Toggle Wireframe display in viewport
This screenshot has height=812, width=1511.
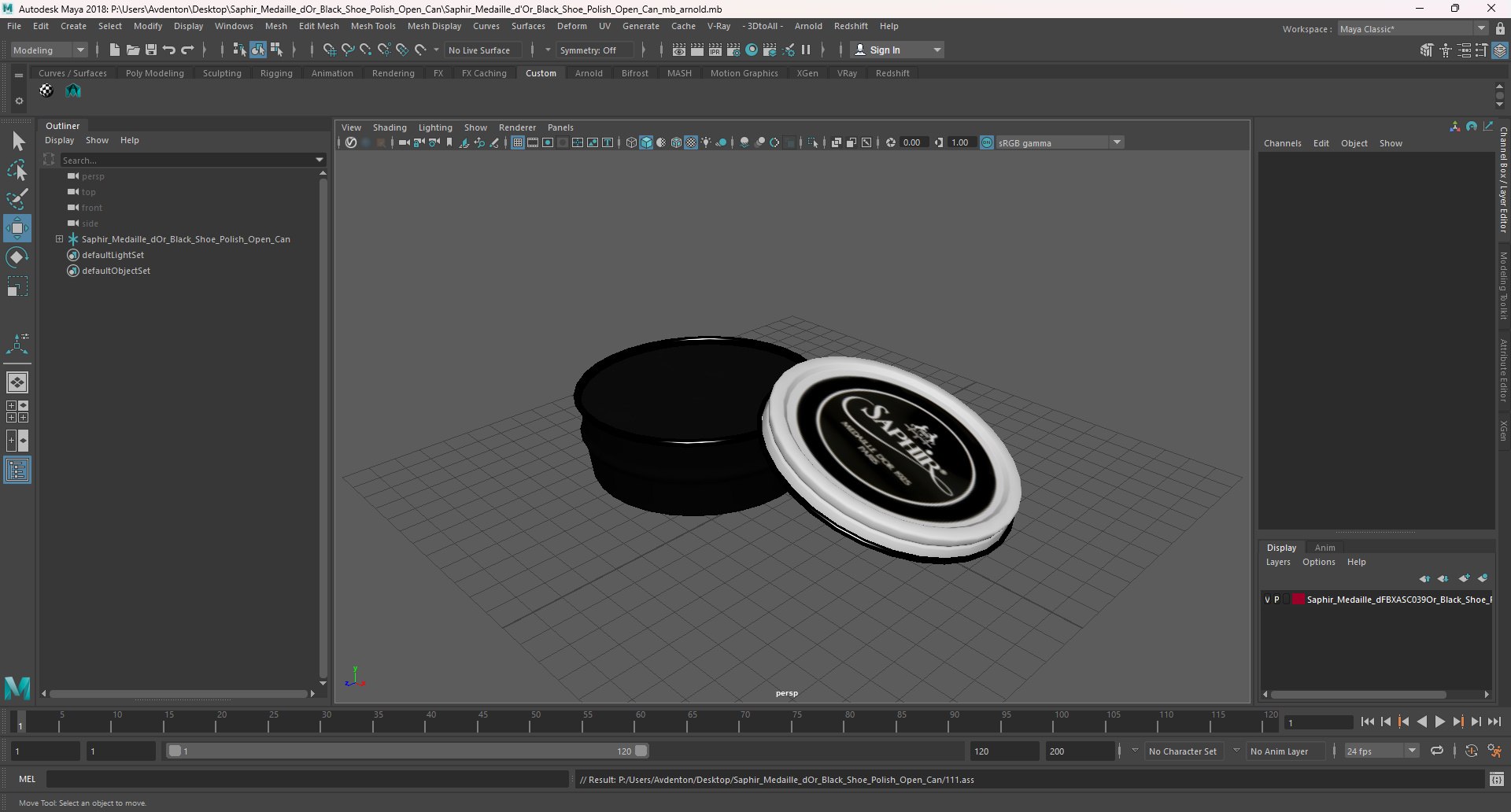pos(631,142)
